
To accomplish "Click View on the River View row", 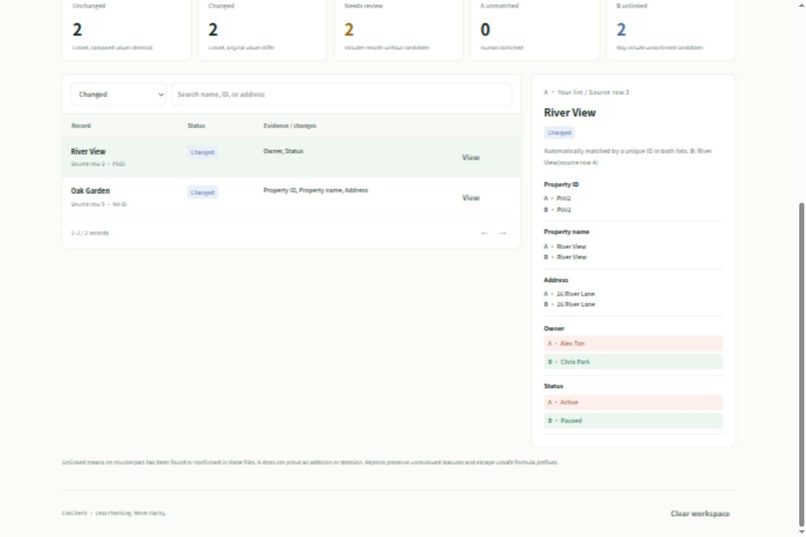I will coord(470,158).
